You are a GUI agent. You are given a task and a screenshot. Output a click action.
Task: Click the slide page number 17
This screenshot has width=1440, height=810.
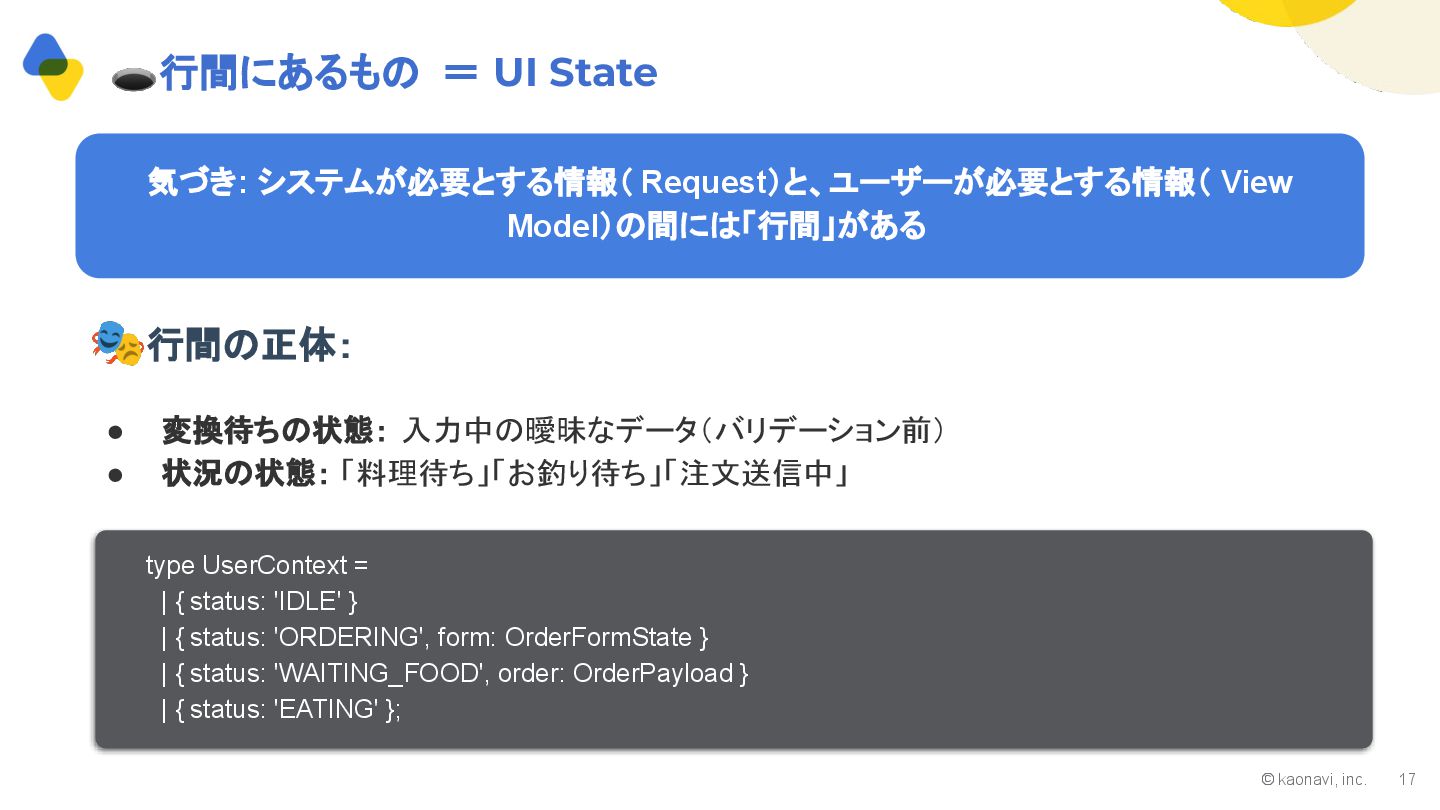(x=1407, y=779)
